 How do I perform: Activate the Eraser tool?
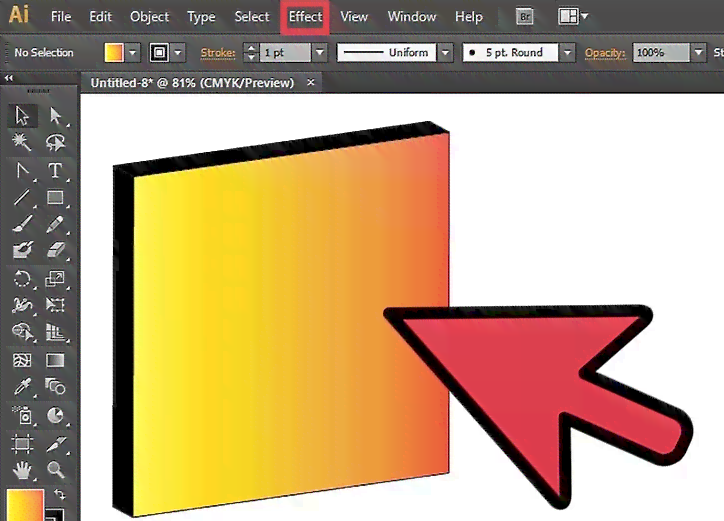point(55,250)
